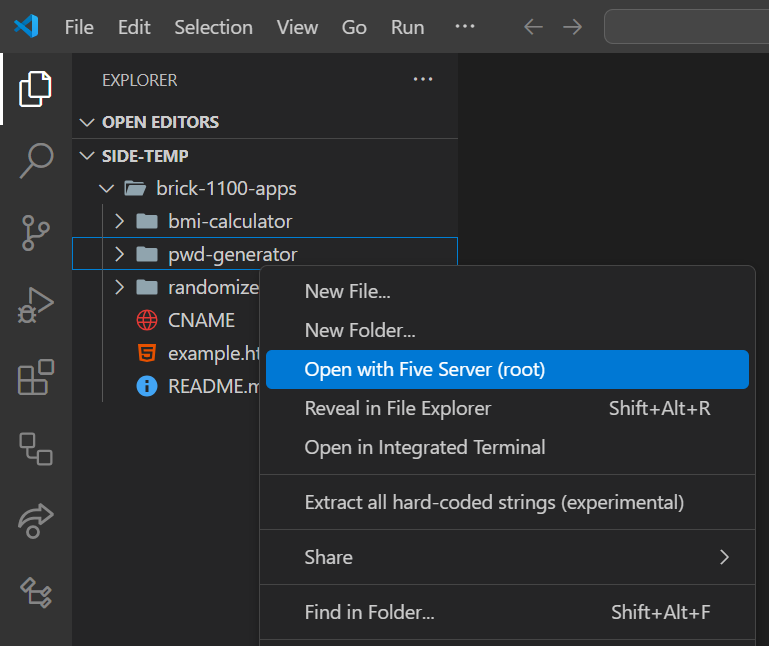Image resolution: width=769 pixels, height=646 pixels.
Task: Open Explorer views and more actions ellipsis
Action: click(x=423, y=79)
